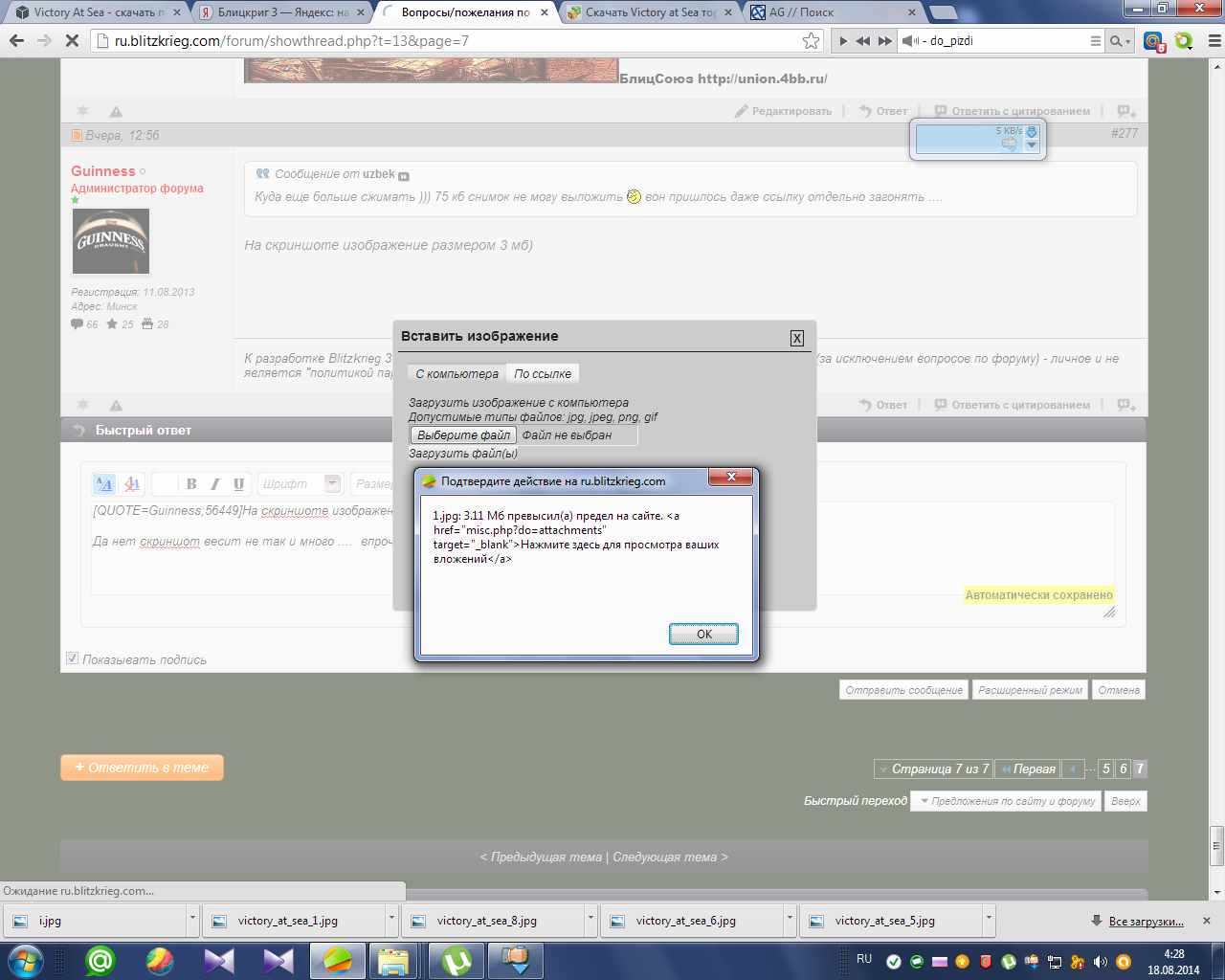This screenshot has width=1225, height=980.
Task: Open "Расширенный режим" editor
Action: [x=1030, y=690]
